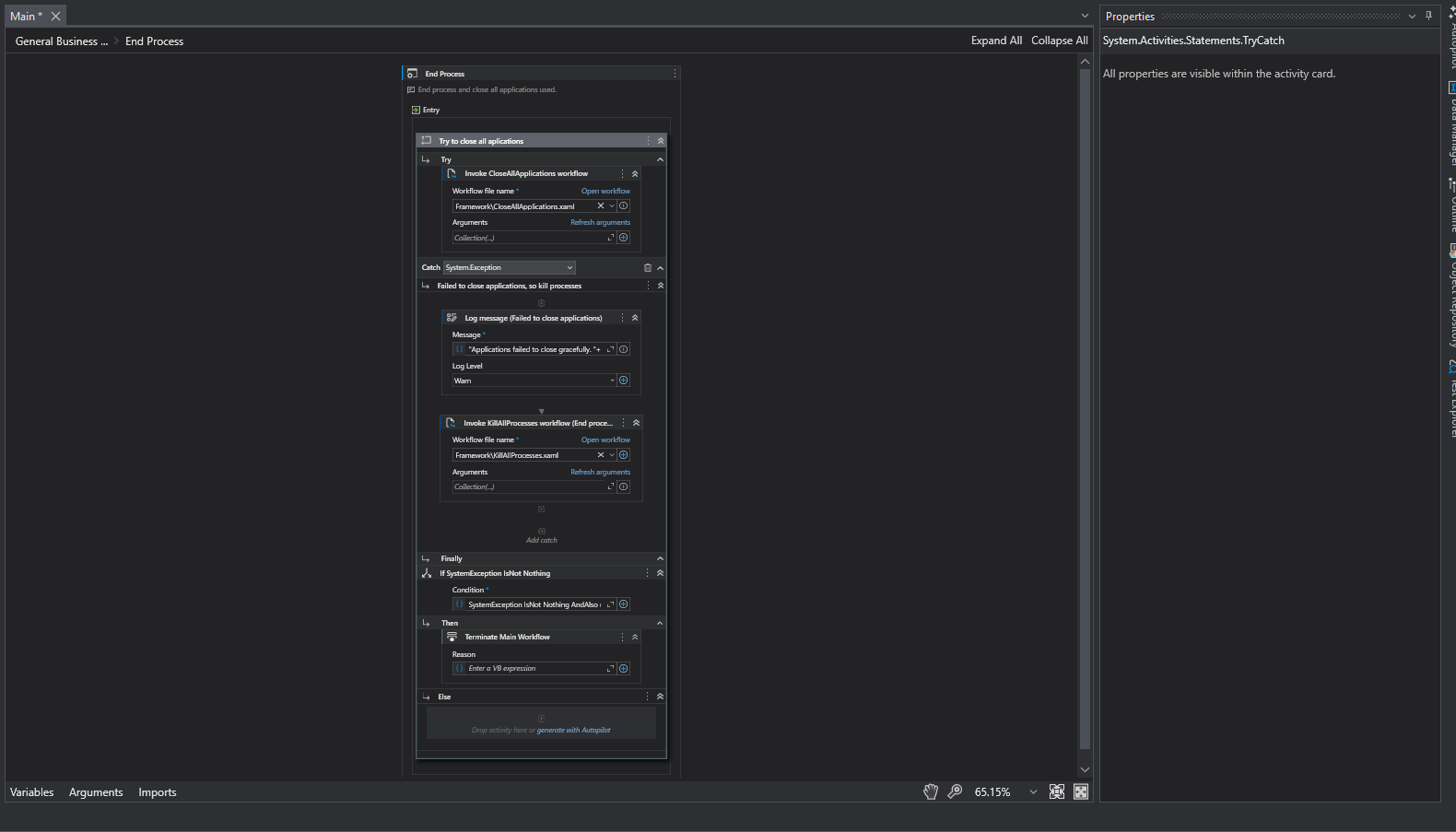Select the End Process breadcrumb
The height and width of the screenshot is (832, 1456).
coord(154,41)
